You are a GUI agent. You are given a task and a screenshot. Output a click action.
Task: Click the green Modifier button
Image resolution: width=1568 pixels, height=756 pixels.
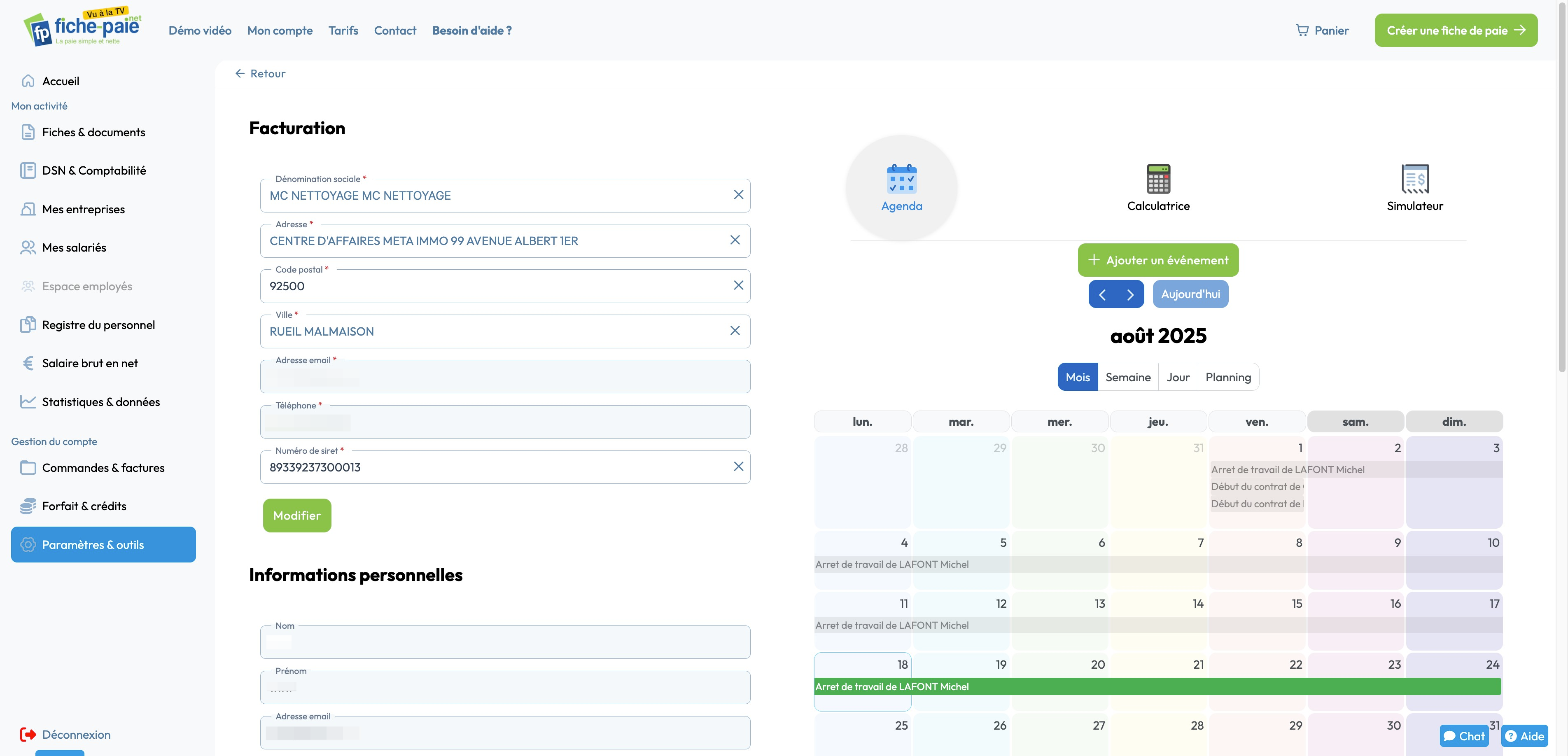click(x=296, y=516)
